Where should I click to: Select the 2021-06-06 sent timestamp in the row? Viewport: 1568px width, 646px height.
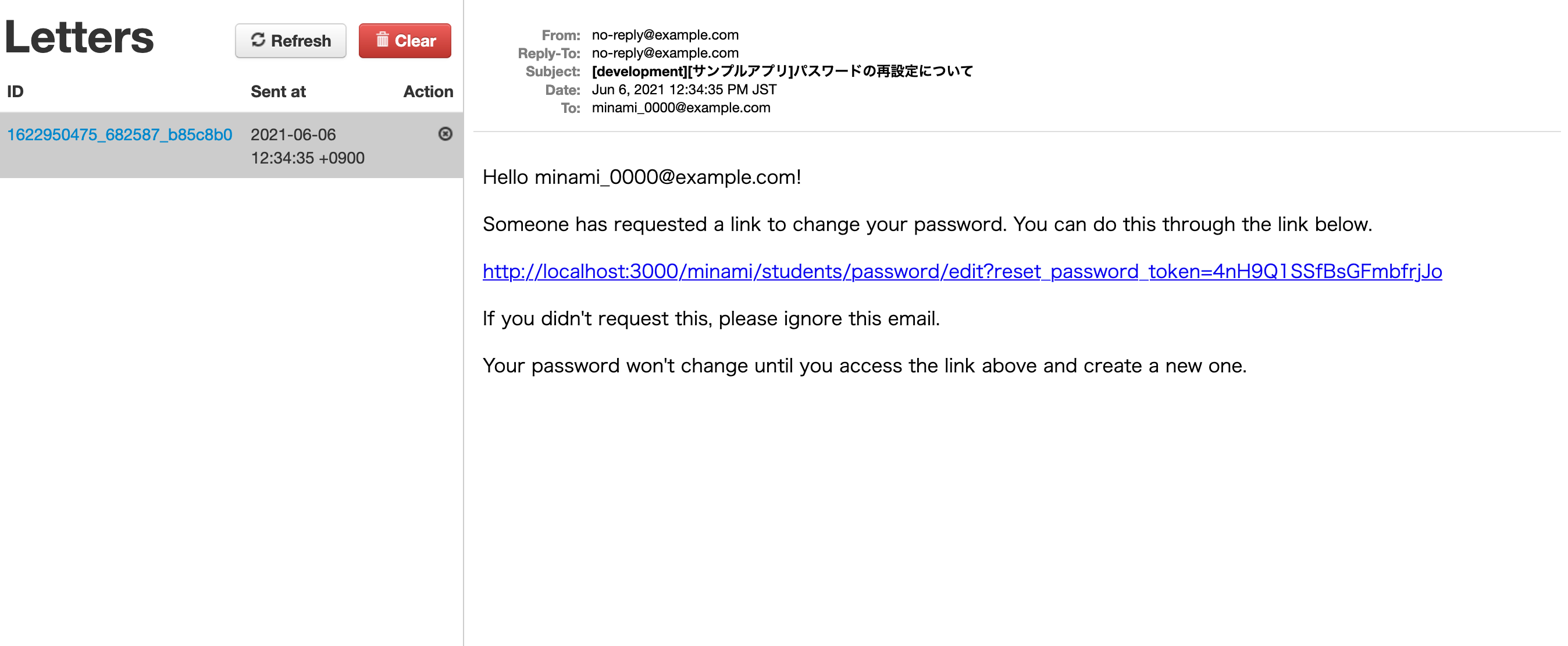308,146
